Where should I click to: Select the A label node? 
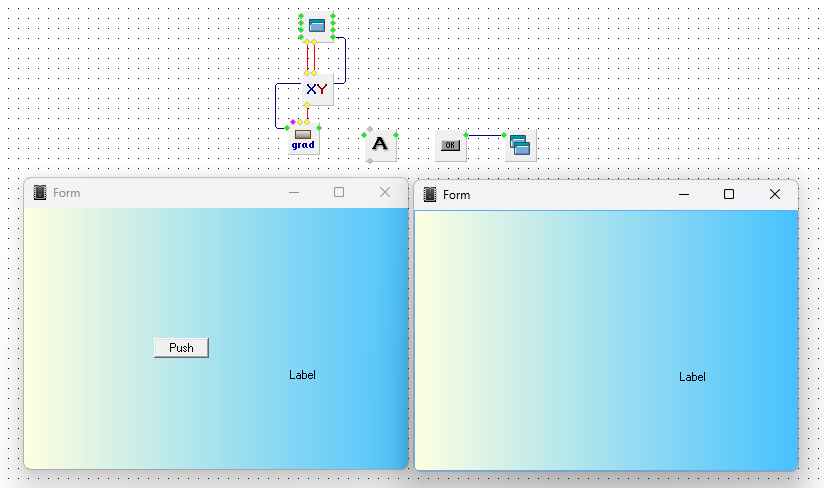[x=380, y=145]
